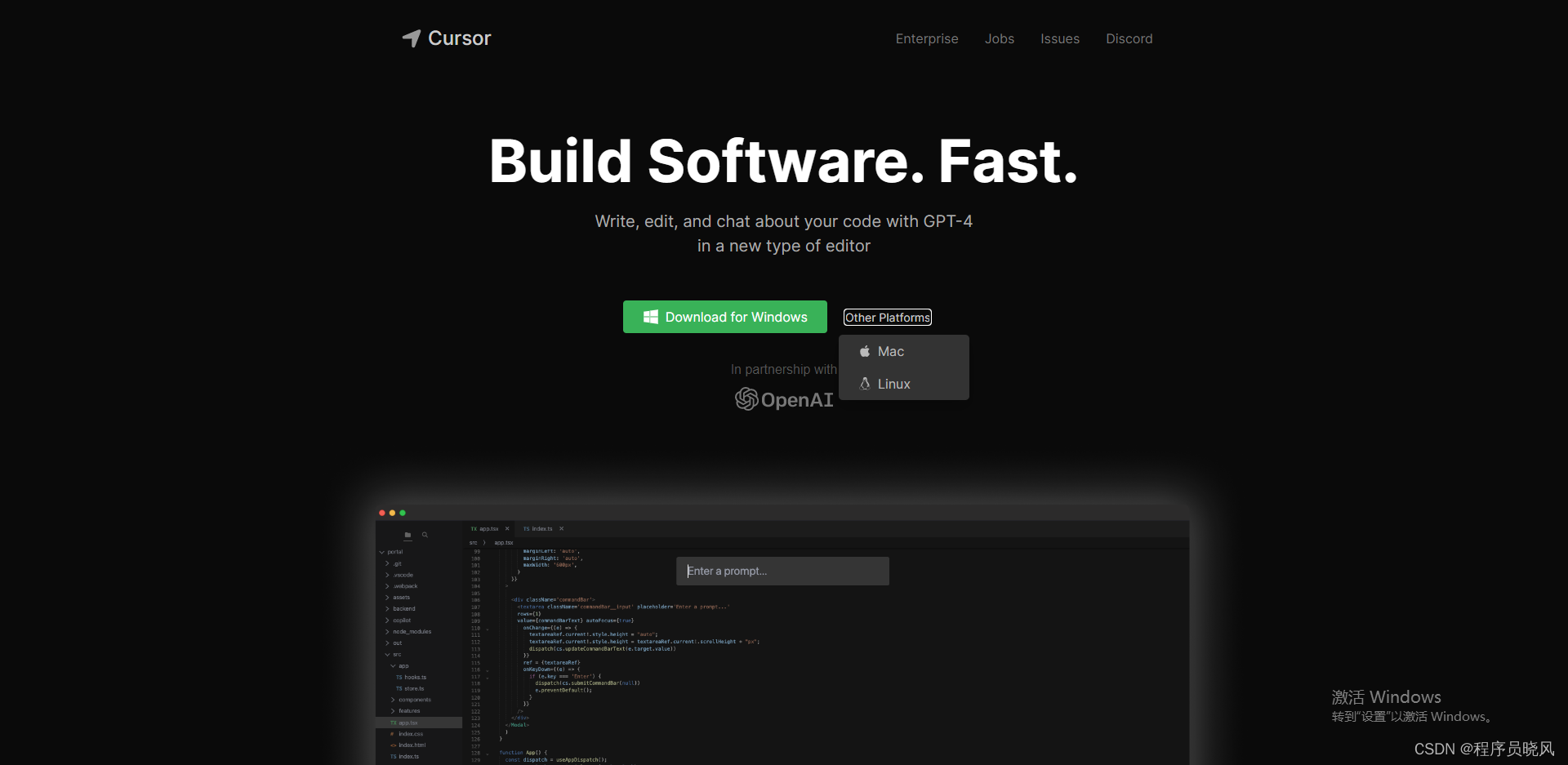1568x765 pixels.
Task: Open the Cursor home text link
Action: (459, 38)
